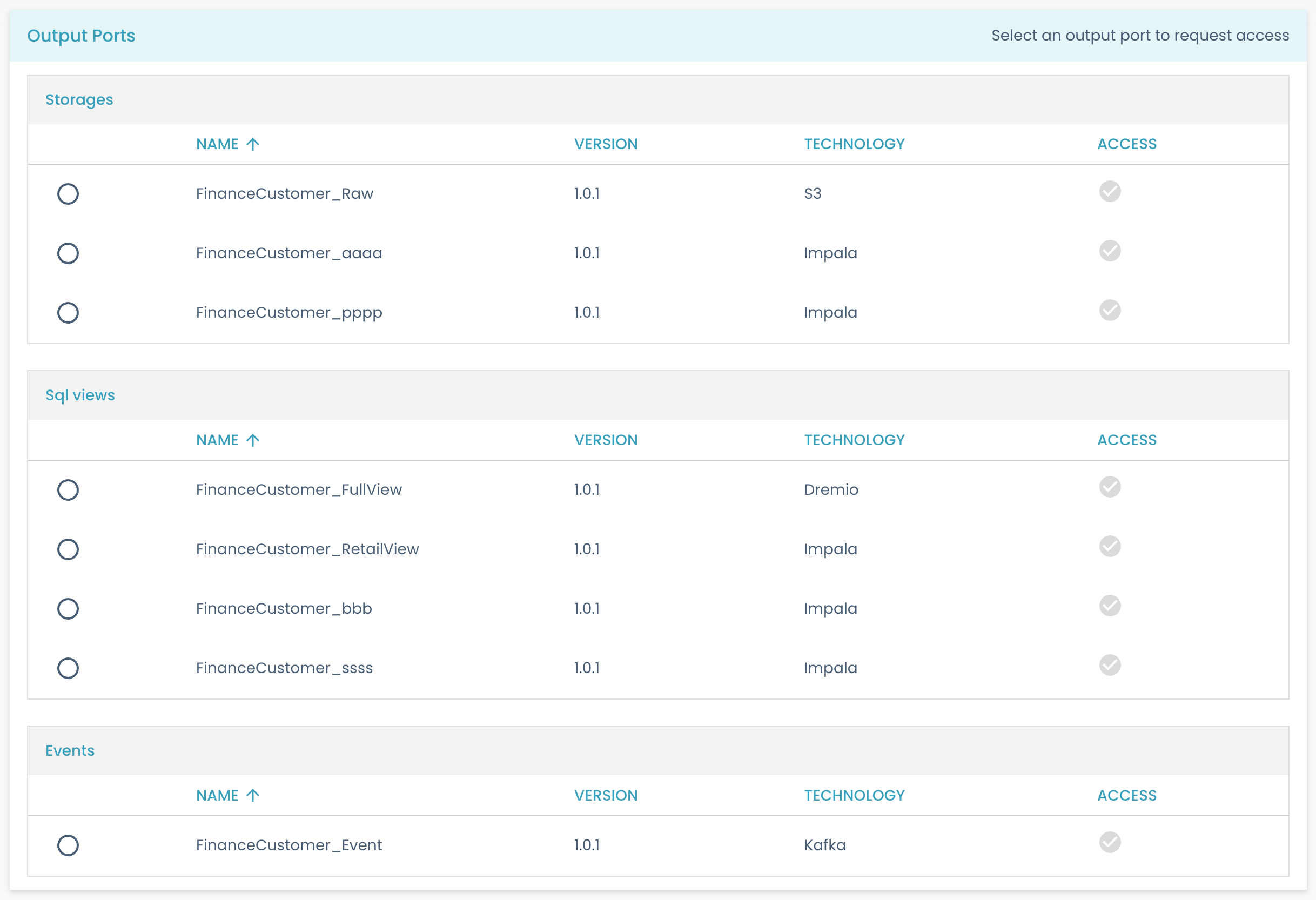Screen dimensions: 1316x900
Task: Select the FinanceCustomer_Event radio button
Action: (x=68, y=845)
